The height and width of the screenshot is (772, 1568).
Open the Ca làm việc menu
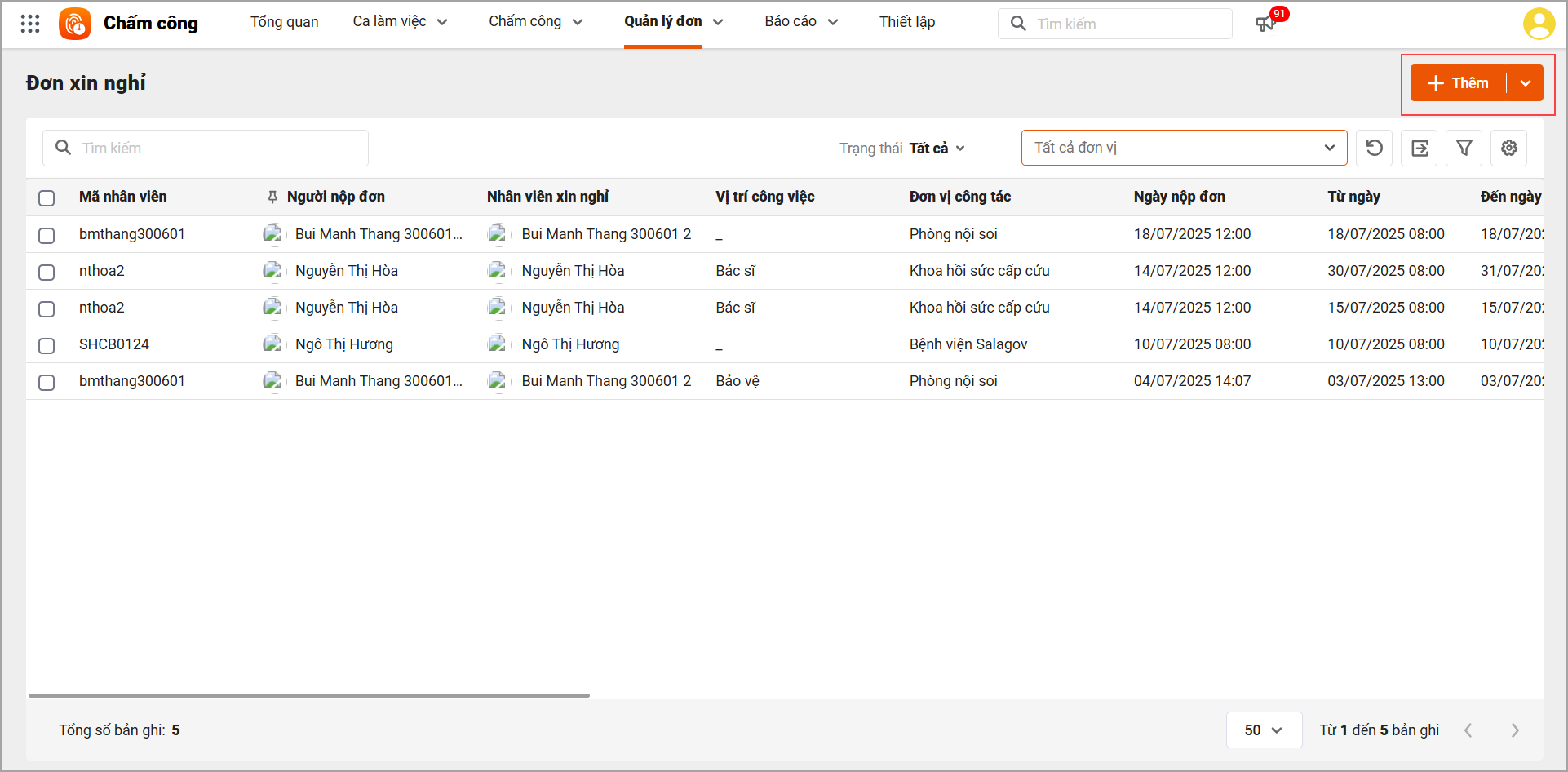point(400,22)
